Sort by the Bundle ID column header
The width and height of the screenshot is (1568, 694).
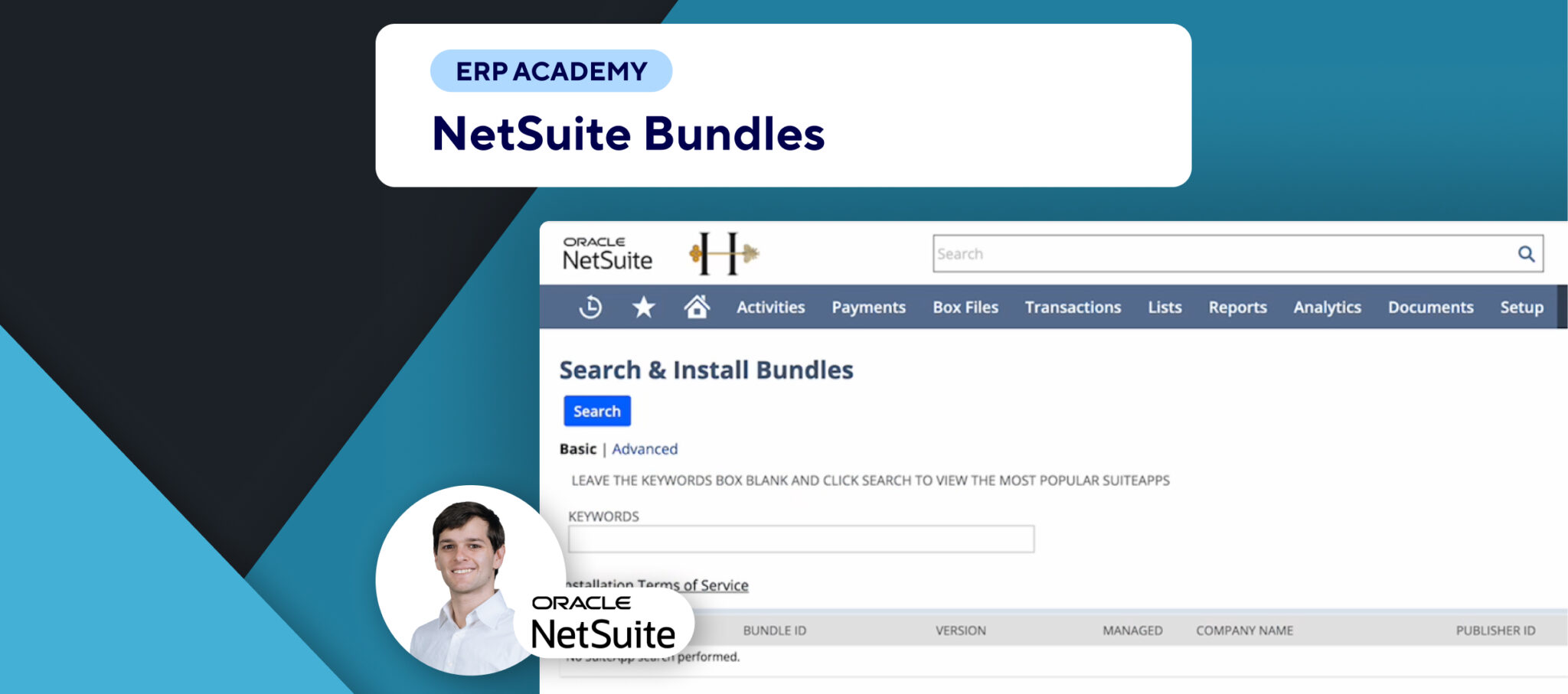775,630
